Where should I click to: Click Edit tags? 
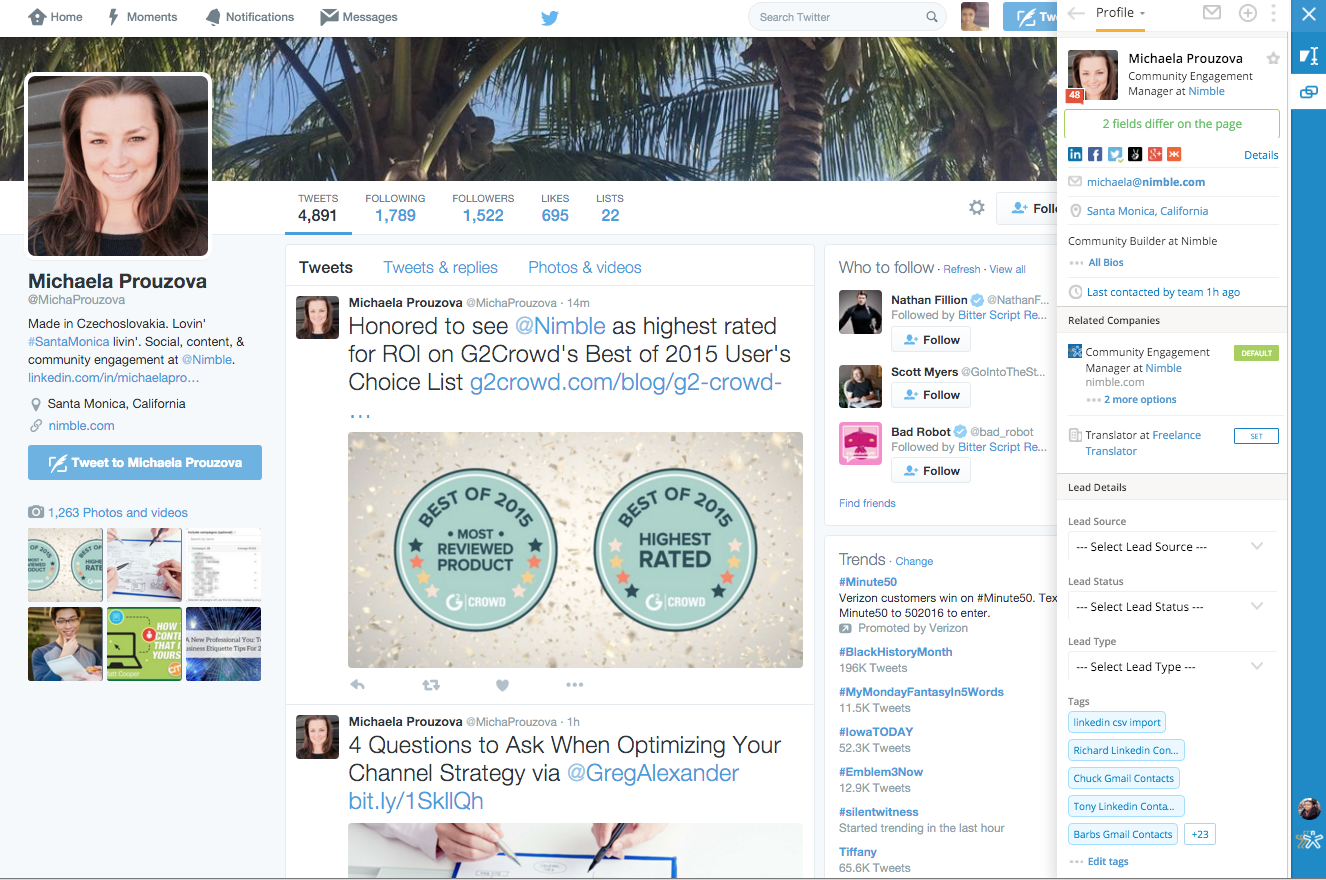tap(1108, 862)
